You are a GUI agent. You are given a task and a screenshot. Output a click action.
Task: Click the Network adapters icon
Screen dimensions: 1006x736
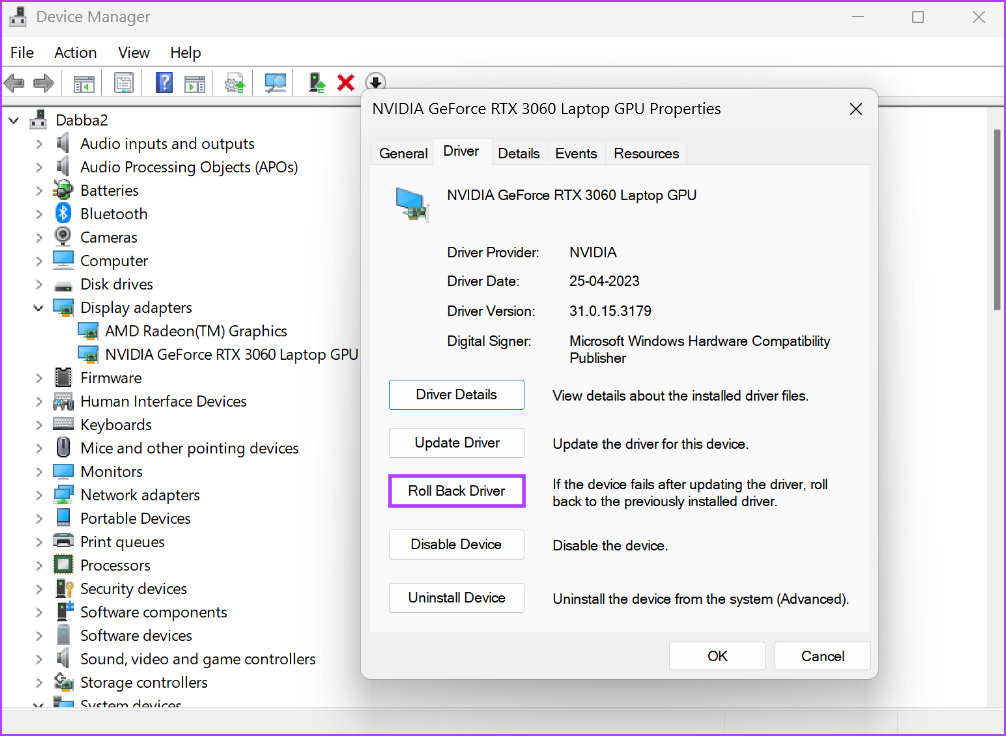point(63,495)
